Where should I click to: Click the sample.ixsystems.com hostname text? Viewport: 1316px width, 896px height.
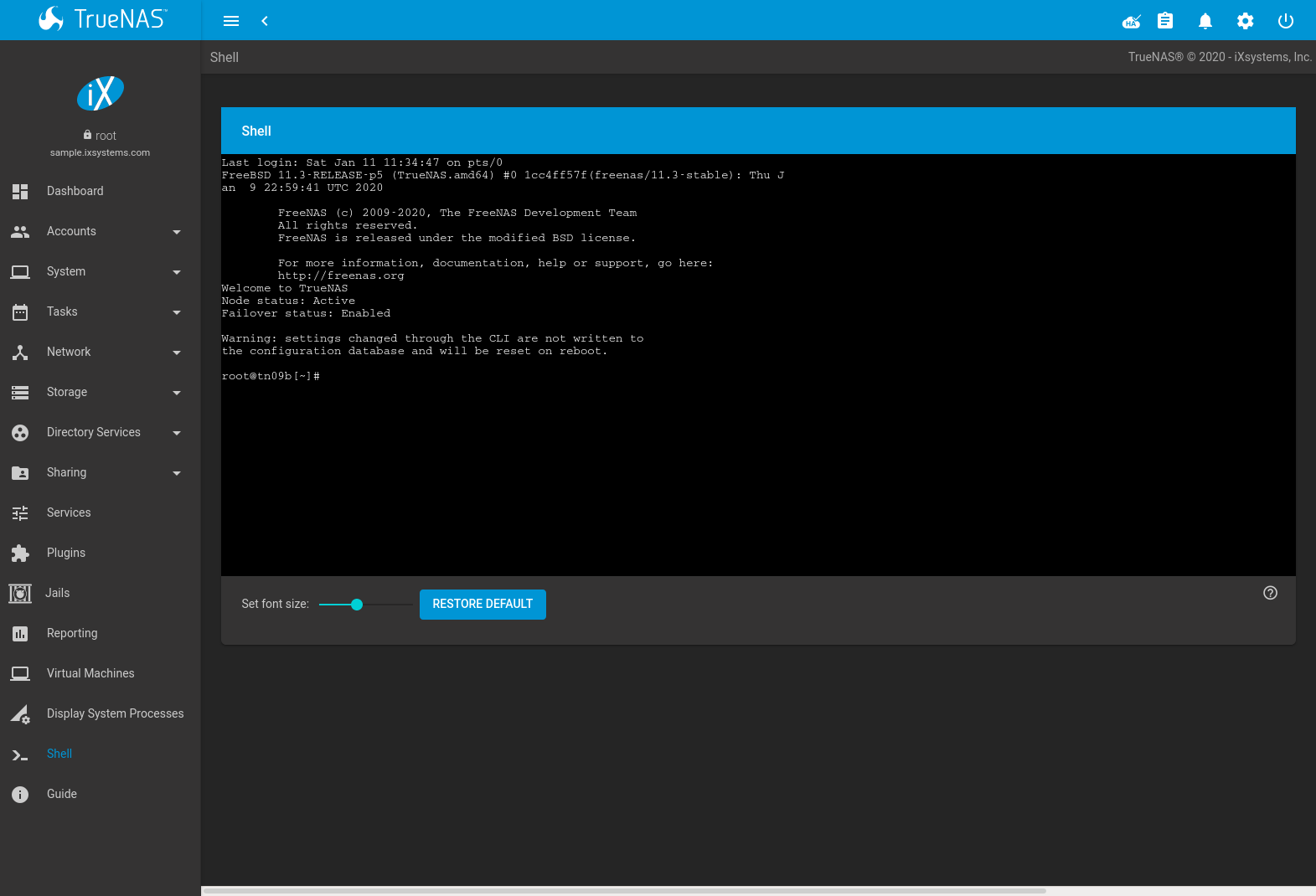[100, 152]
